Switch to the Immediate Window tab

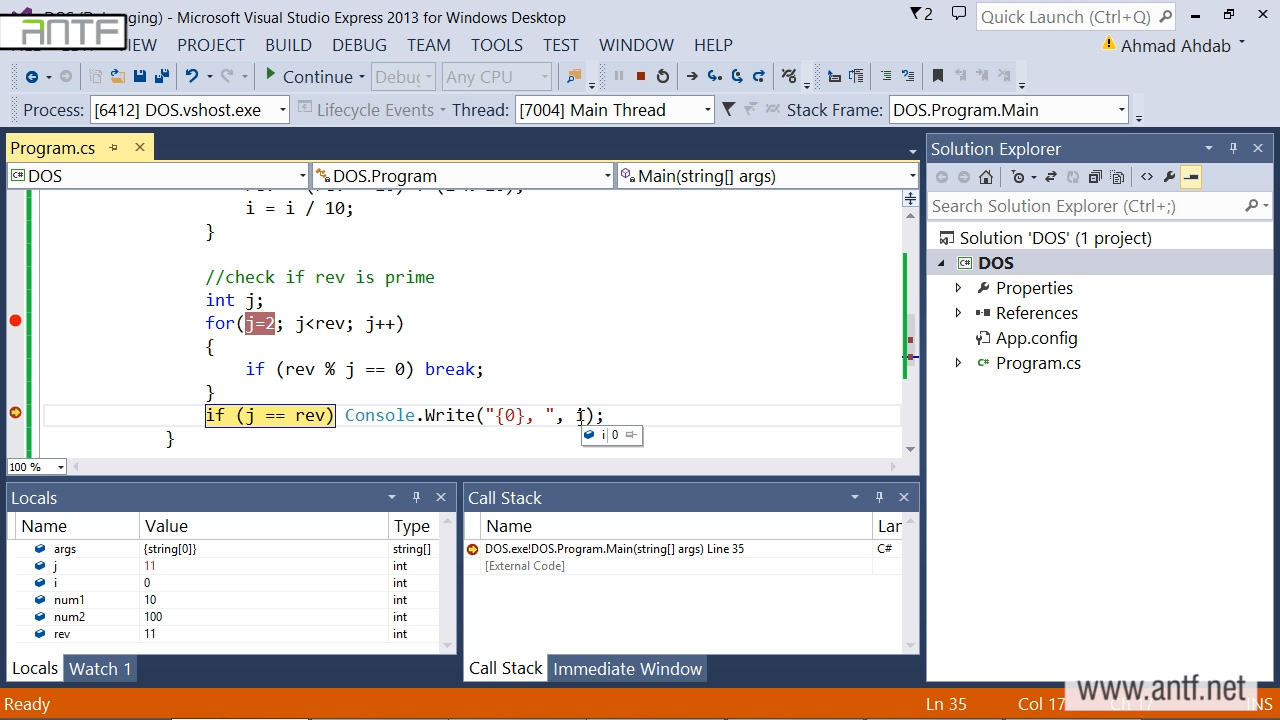(627, 669)
